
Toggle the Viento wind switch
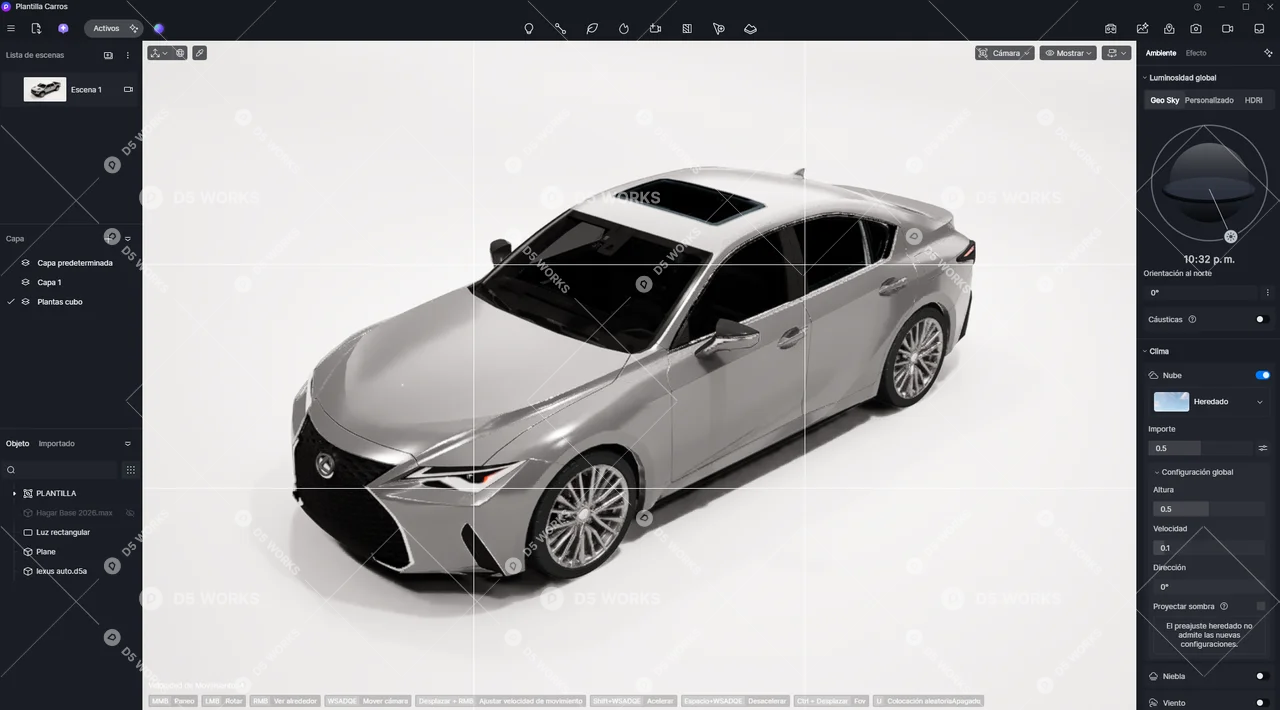pyautogui.click(x=1261, y=703)
